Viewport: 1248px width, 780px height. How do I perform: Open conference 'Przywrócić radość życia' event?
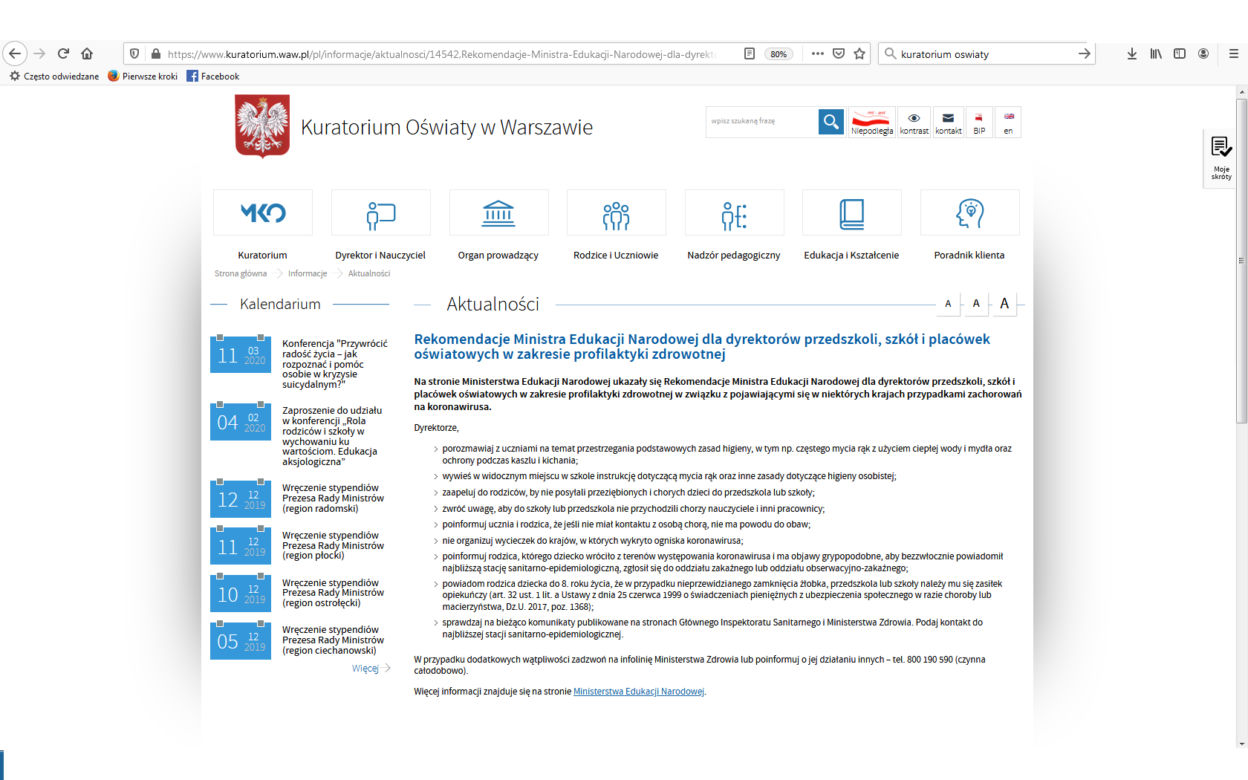335,363
